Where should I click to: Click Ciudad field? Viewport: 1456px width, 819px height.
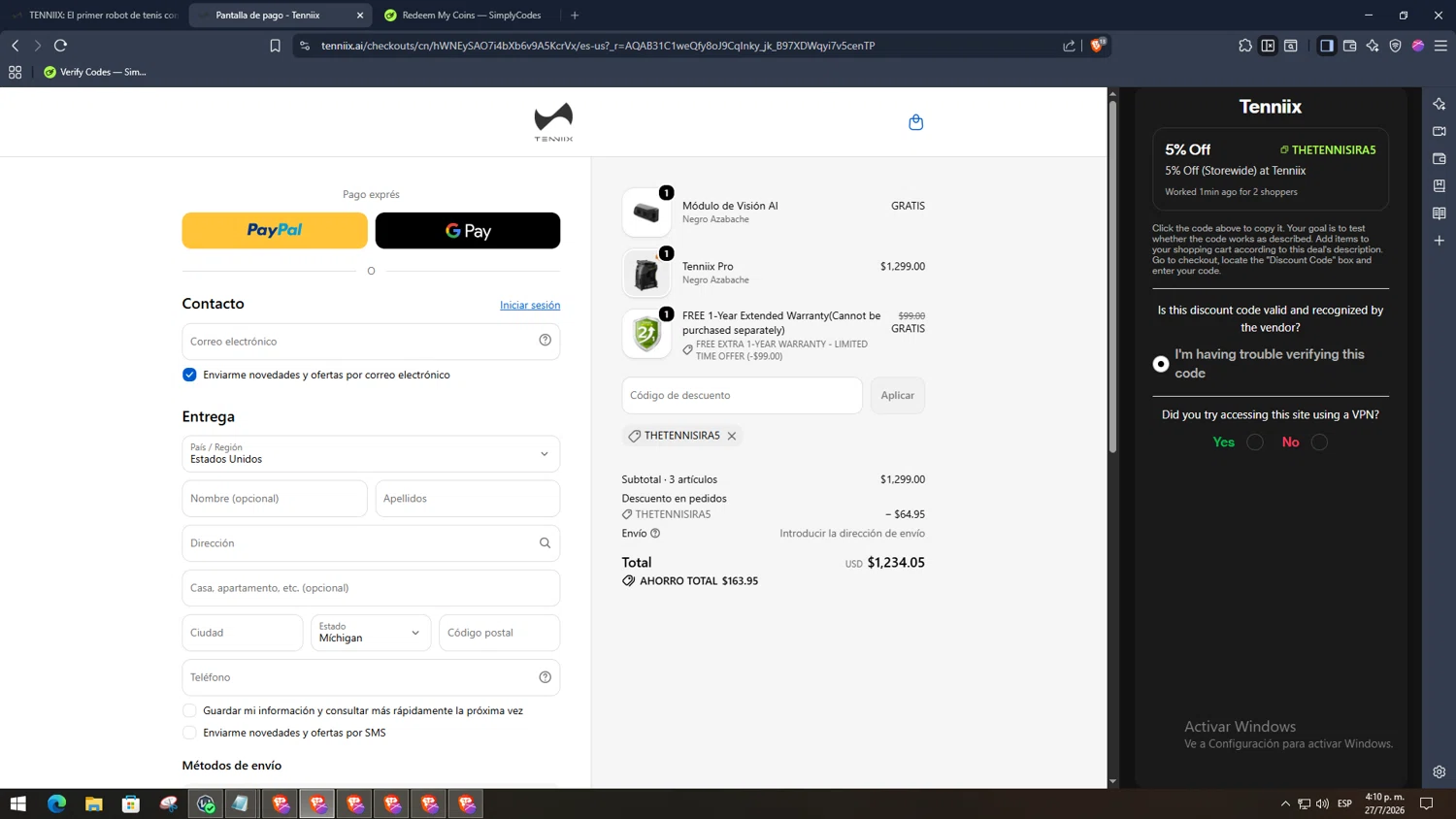click(x=243, y=633)
